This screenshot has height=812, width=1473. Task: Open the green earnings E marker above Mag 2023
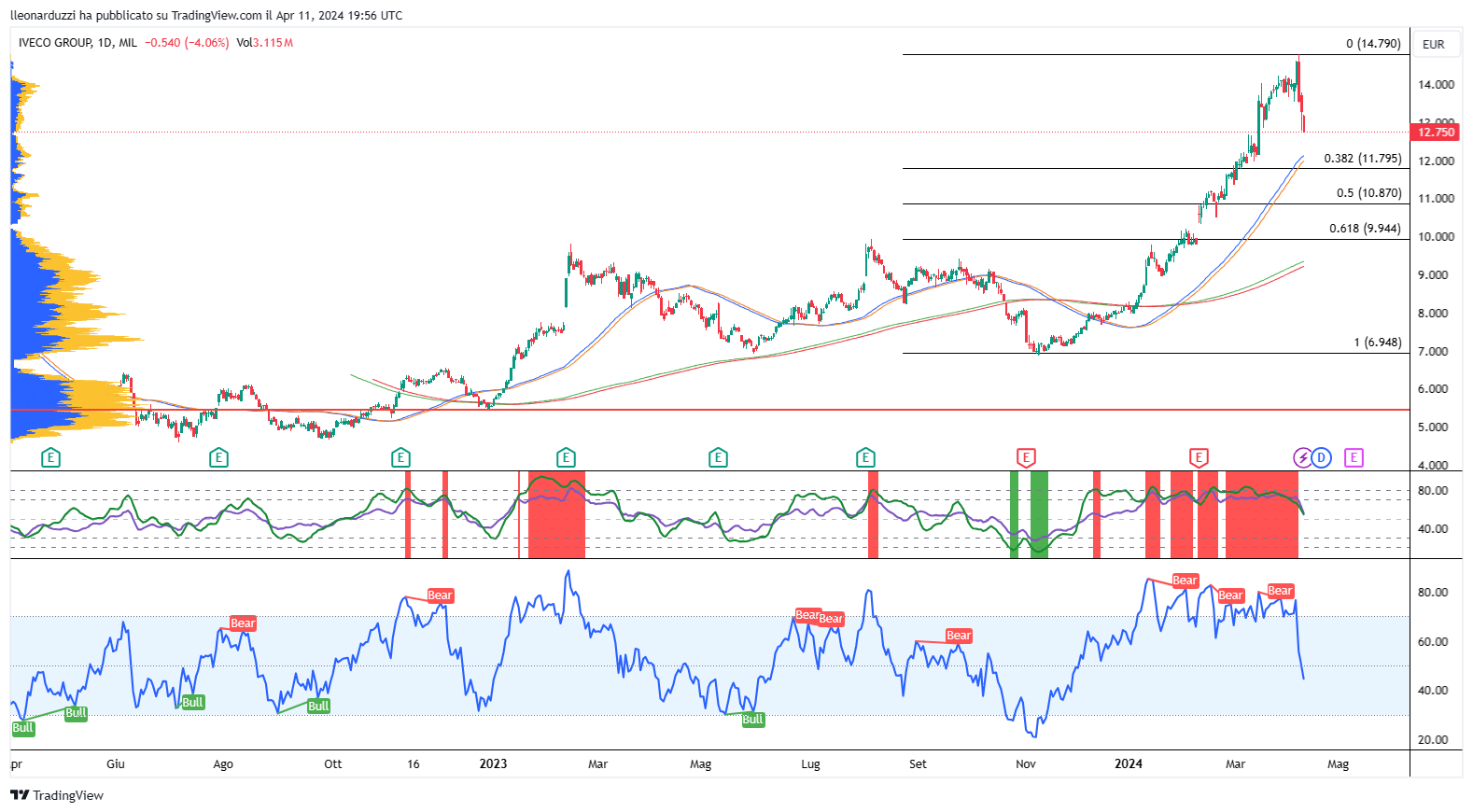pyautogui.click(x=718, y=457)
